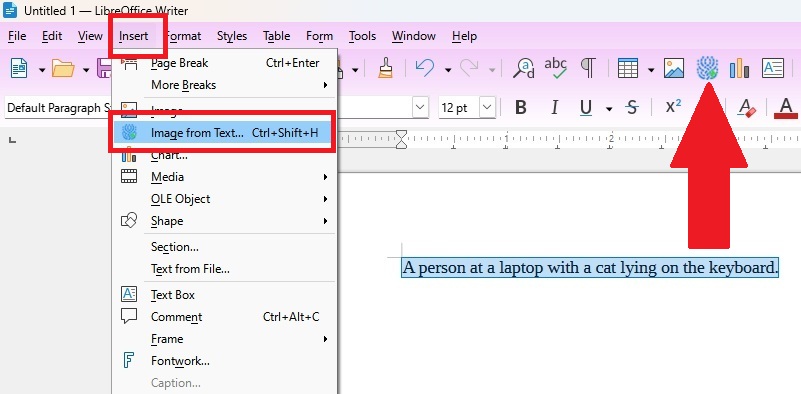Expand the Media submenu
The image size is (801, 394).
pyautogui.click(x=225, y=177)
